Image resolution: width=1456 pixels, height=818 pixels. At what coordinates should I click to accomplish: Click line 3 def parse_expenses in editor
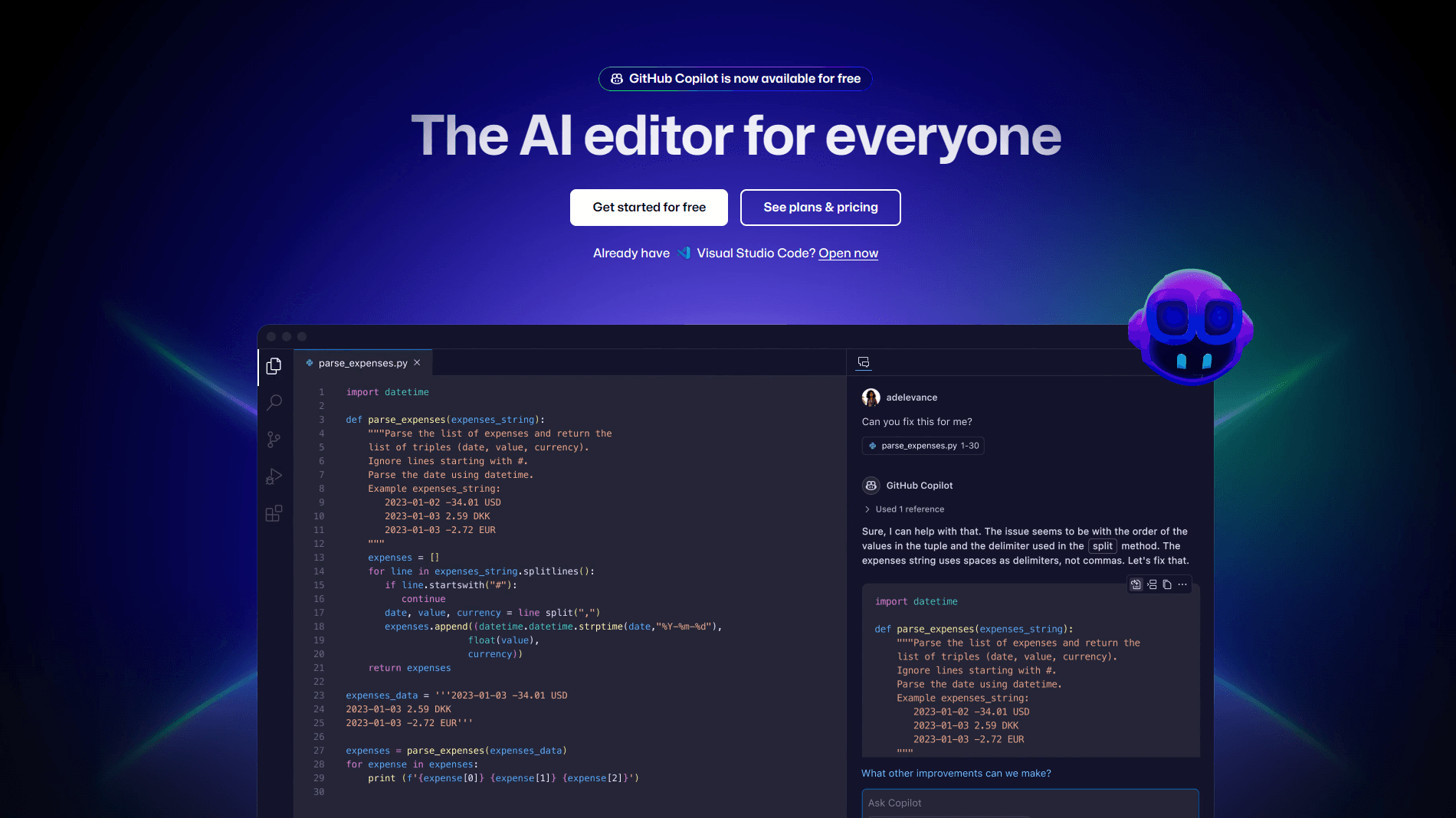[x=445, y=420]
